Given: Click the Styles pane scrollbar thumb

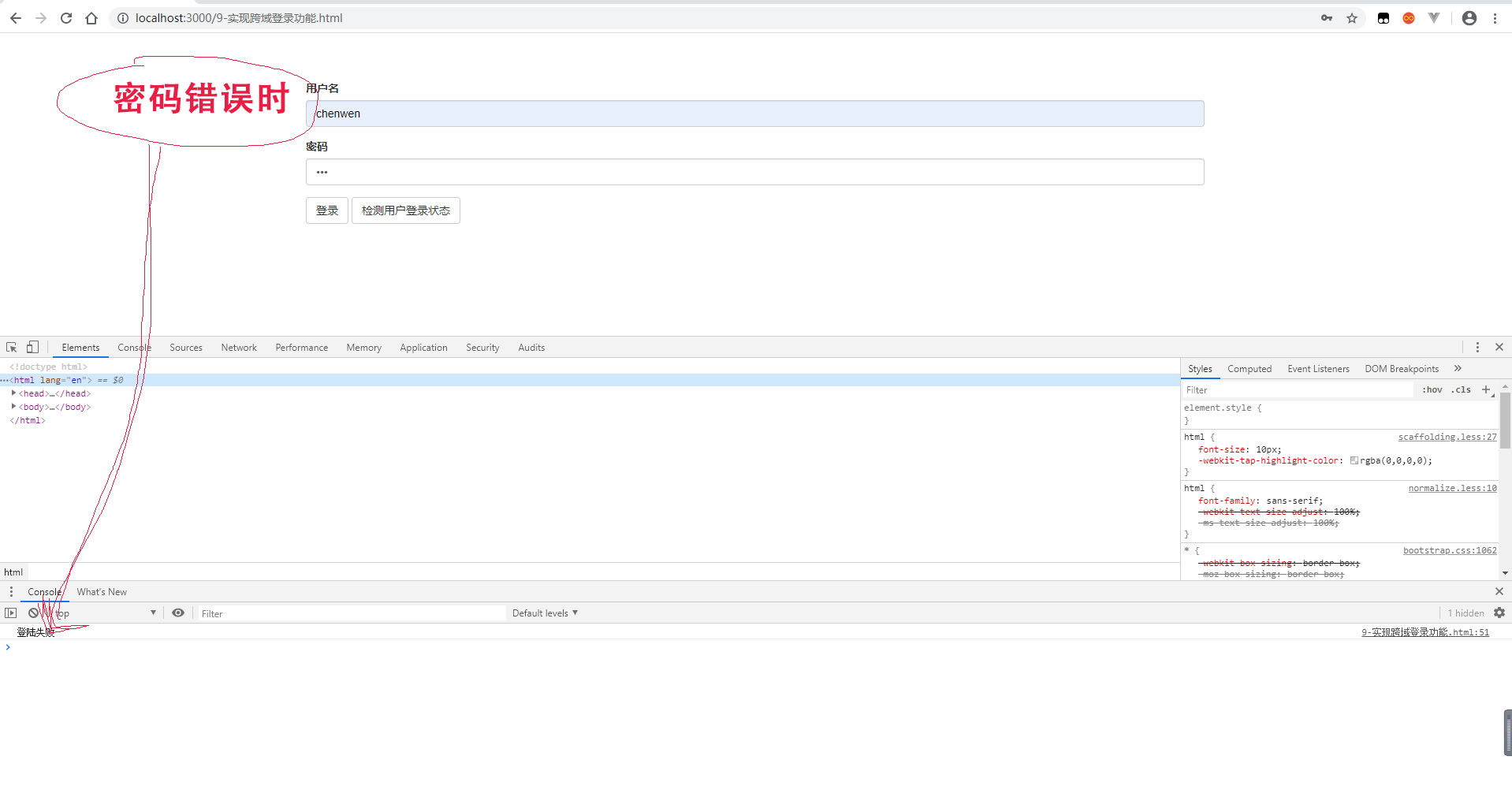Looking at the screenshot, I should (x=1505, y=420).
